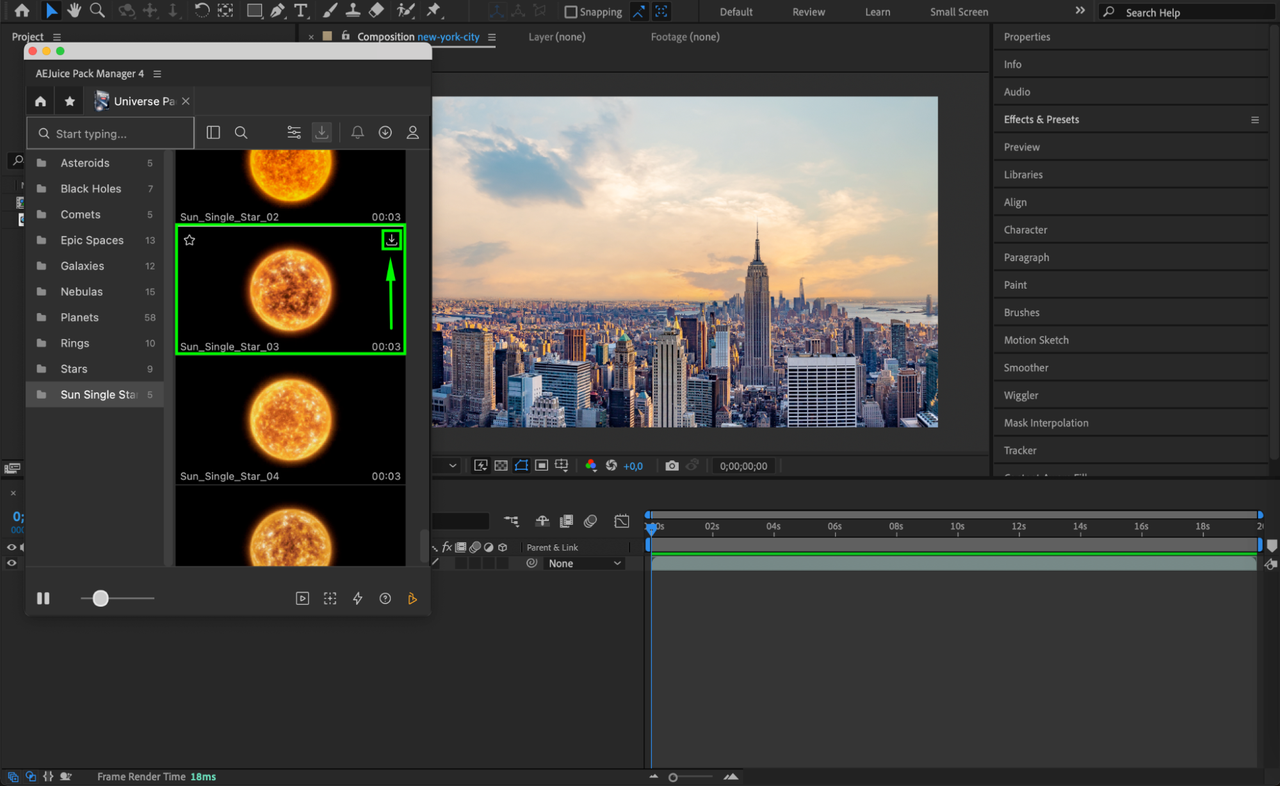Switch to the Review workspace tab
The image size is (1280, 786).
tap(808, 11)
